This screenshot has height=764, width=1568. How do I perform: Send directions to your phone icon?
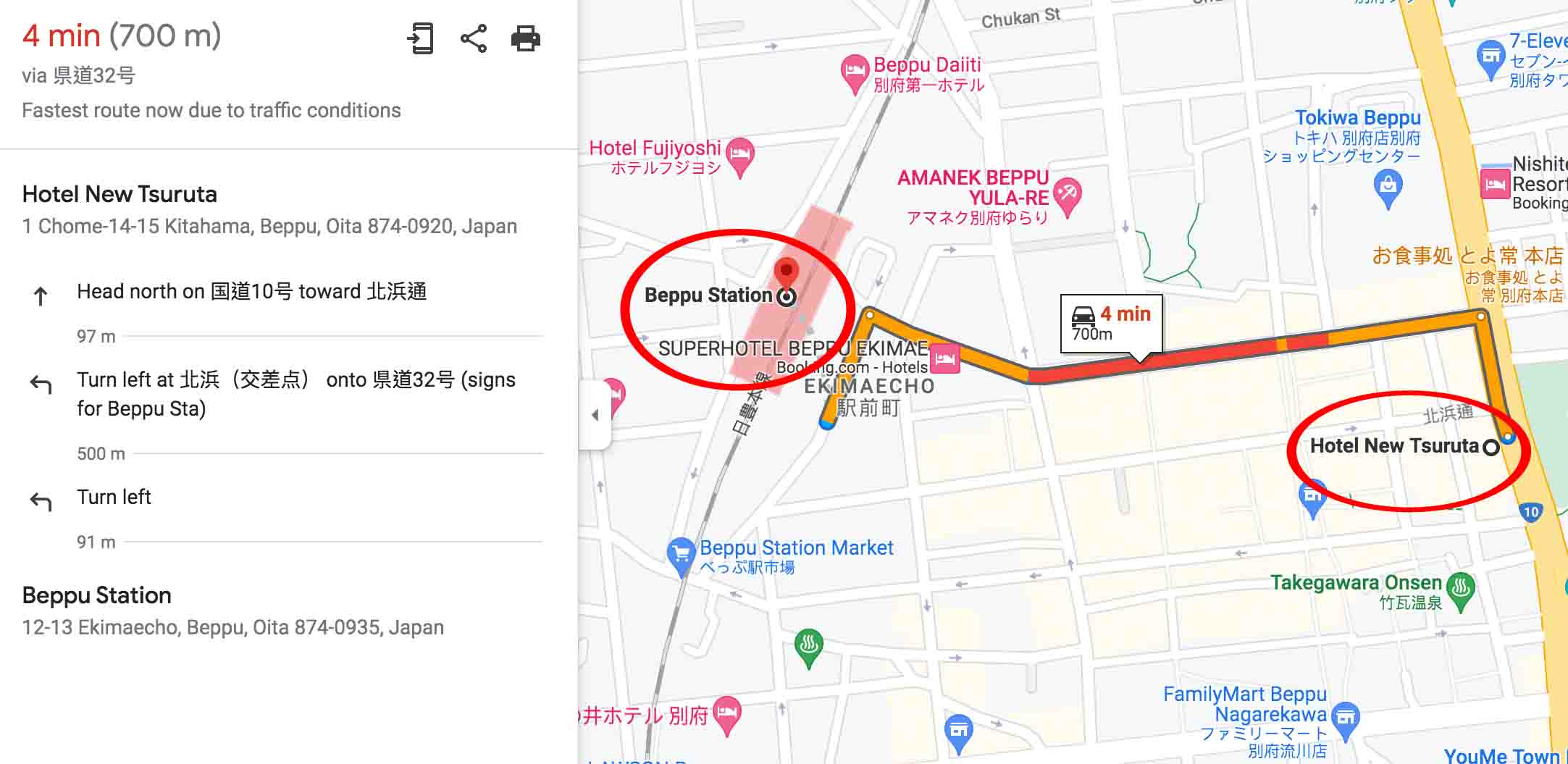[420, 38]
